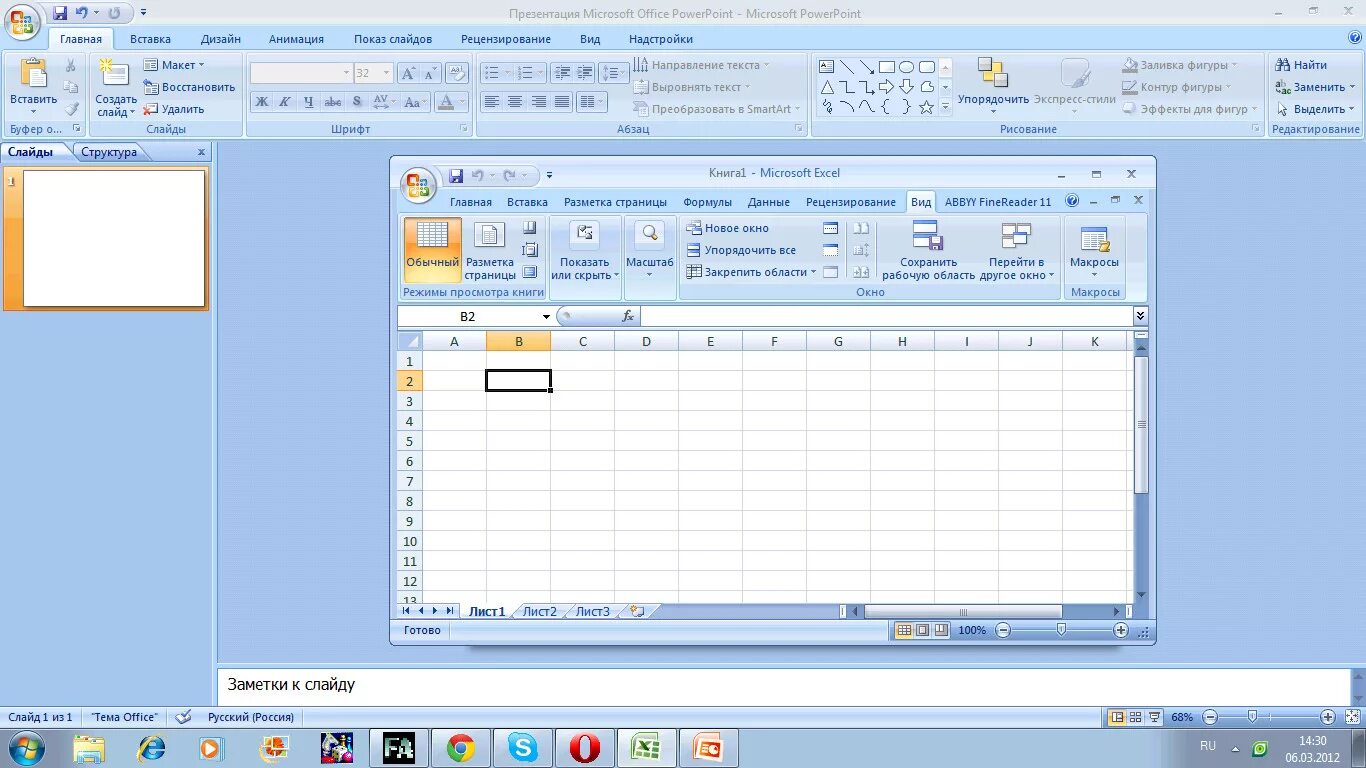Click Сохранить рабочую область in Excel
The height and width of the screenshot is (768, 1366).
pyautogui.click(x=928, y=250)
